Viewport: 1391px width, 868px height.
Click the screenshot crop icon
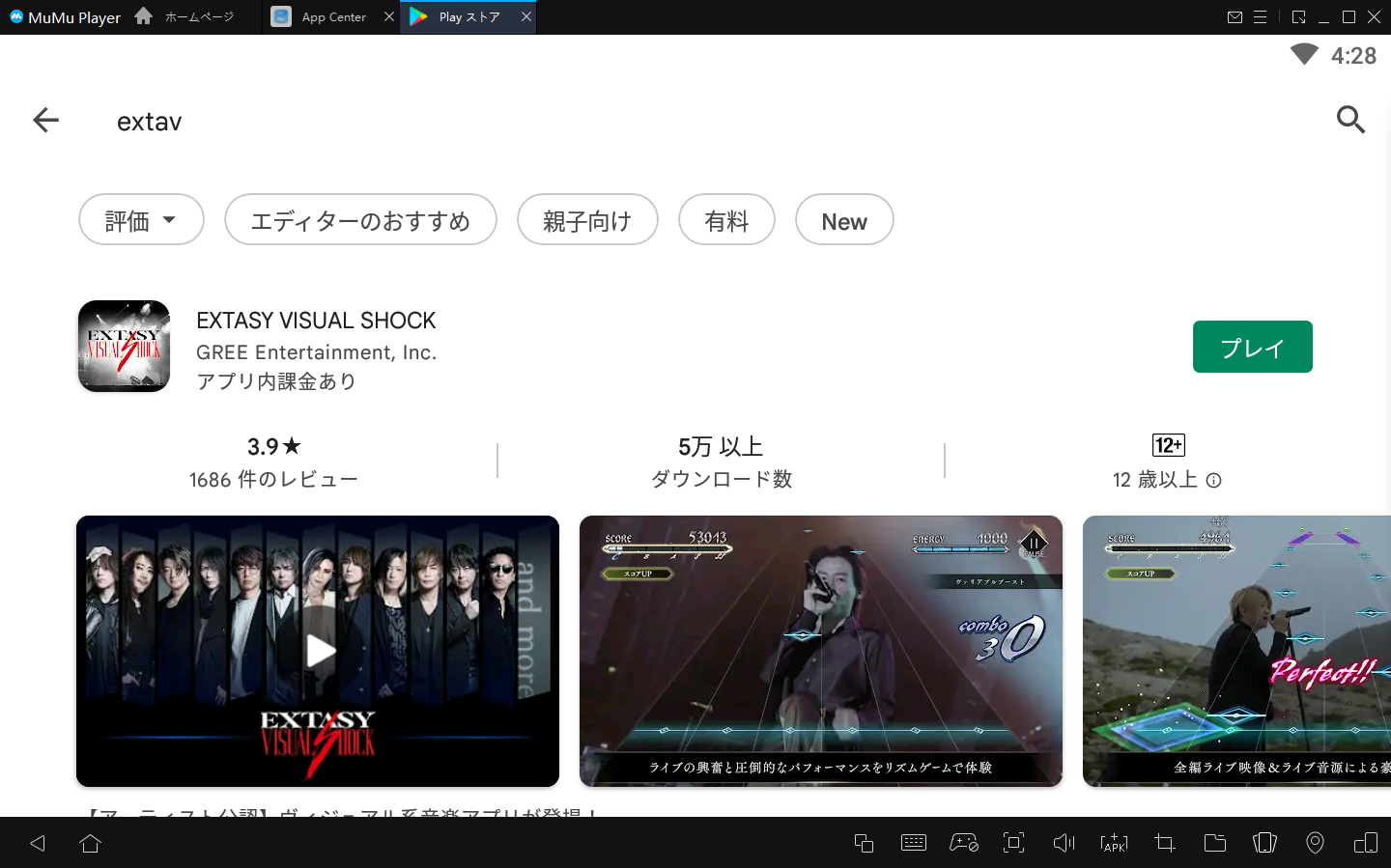click(x=1164, y=843)
